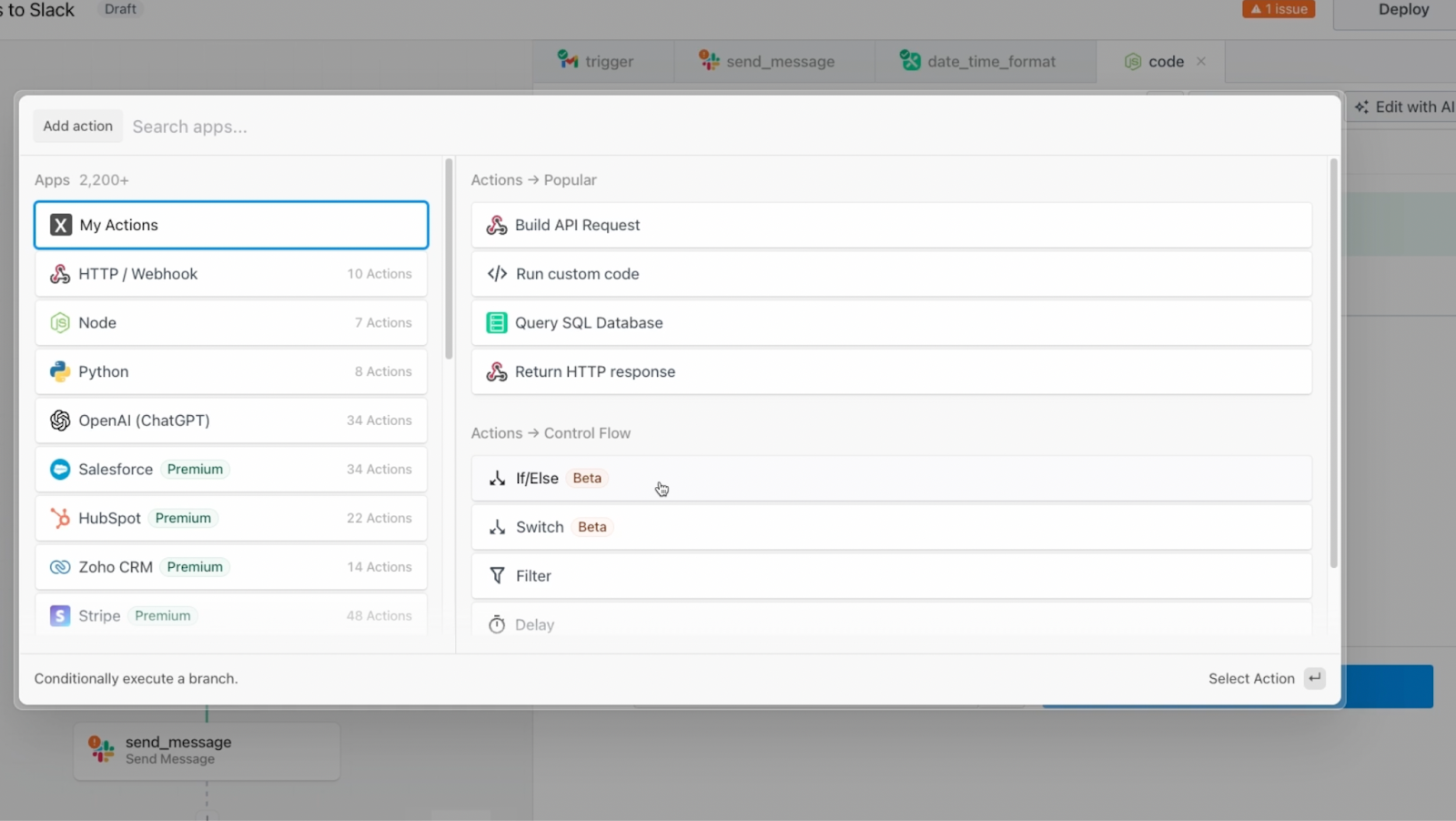Click the Add action label
The height and width of the screenshot is (821, 1456).
tap(78, 126)
